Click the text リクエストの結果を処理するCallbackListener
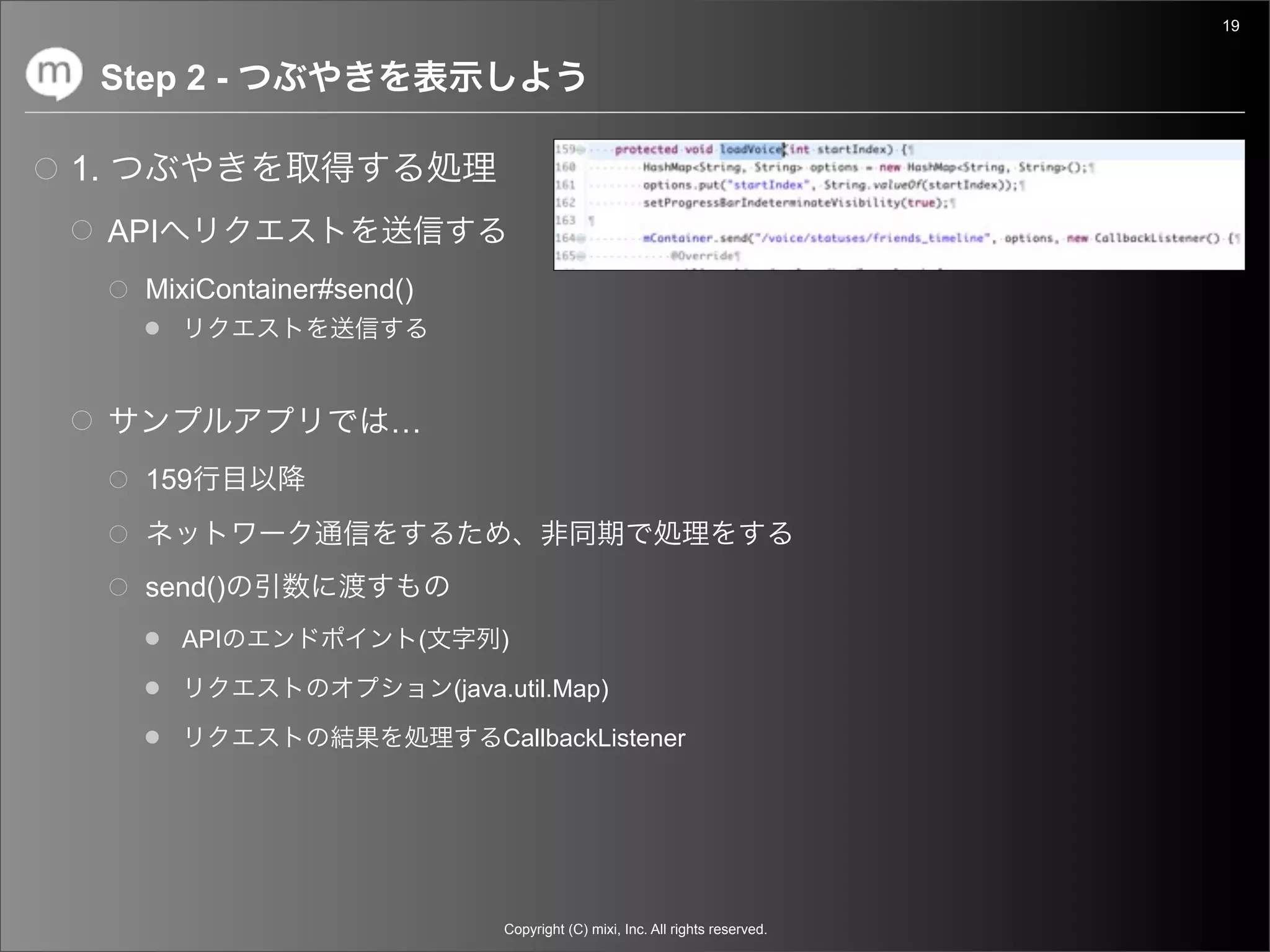This screenshot has height=952, width=1270. coord(434,738)
